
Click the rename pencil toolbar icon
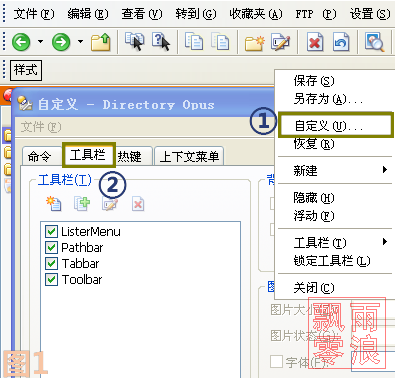pyautogui.click(x=281, y=41)
